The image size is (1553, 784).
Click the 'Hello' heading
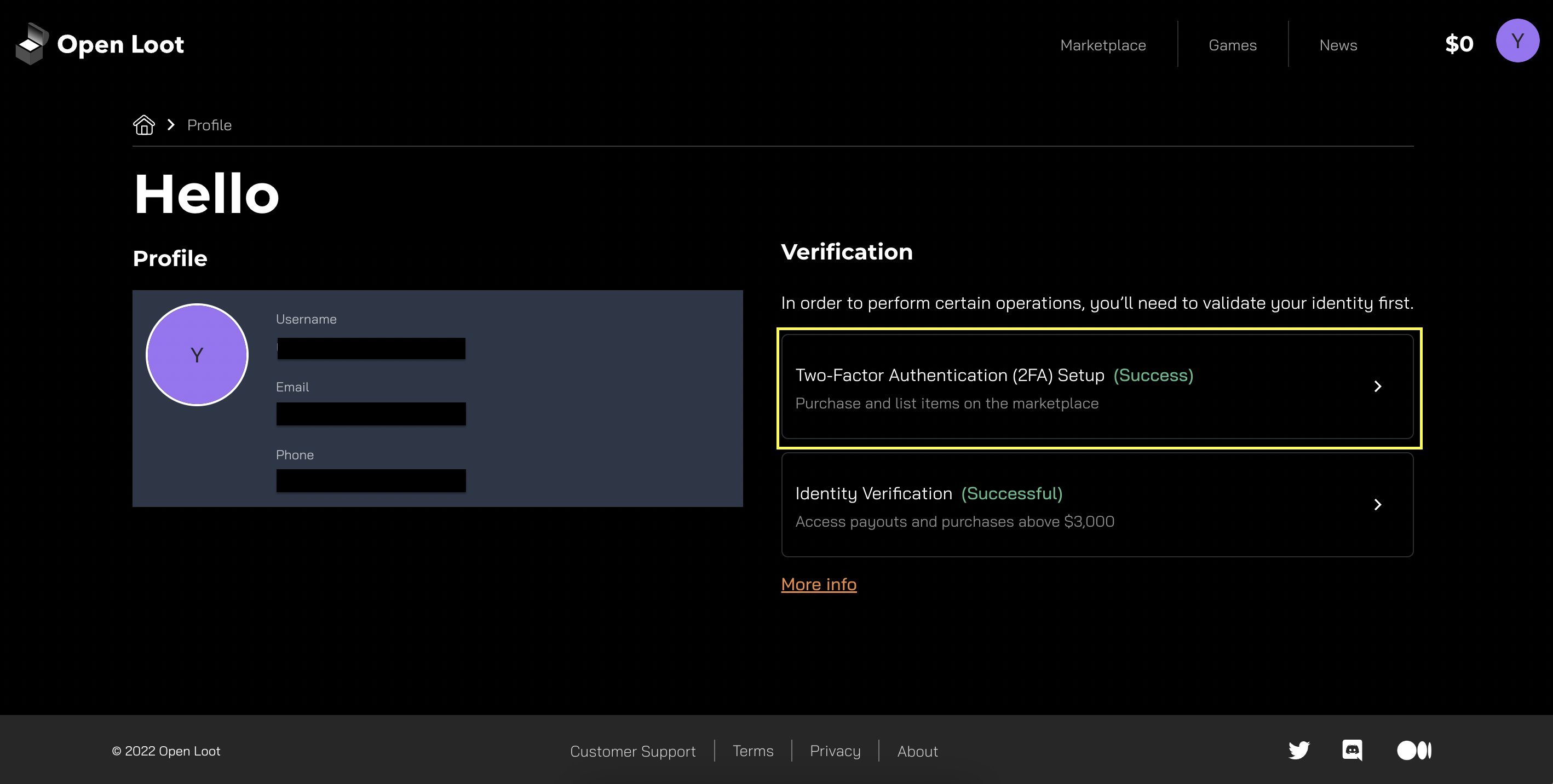point(206,193)
